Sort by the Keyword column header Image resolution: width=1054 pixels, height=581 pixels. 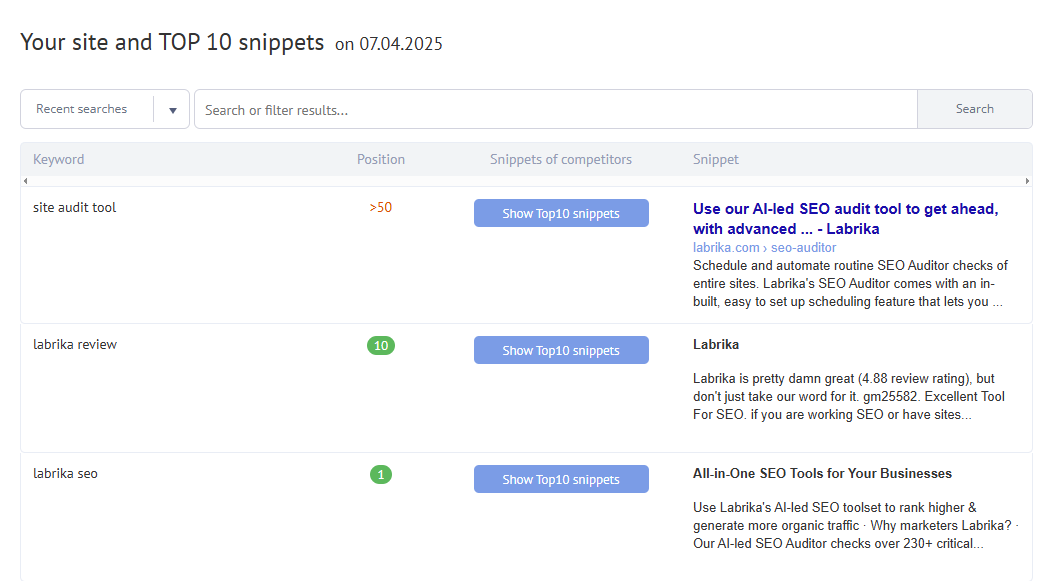click(x=58, y=159)
